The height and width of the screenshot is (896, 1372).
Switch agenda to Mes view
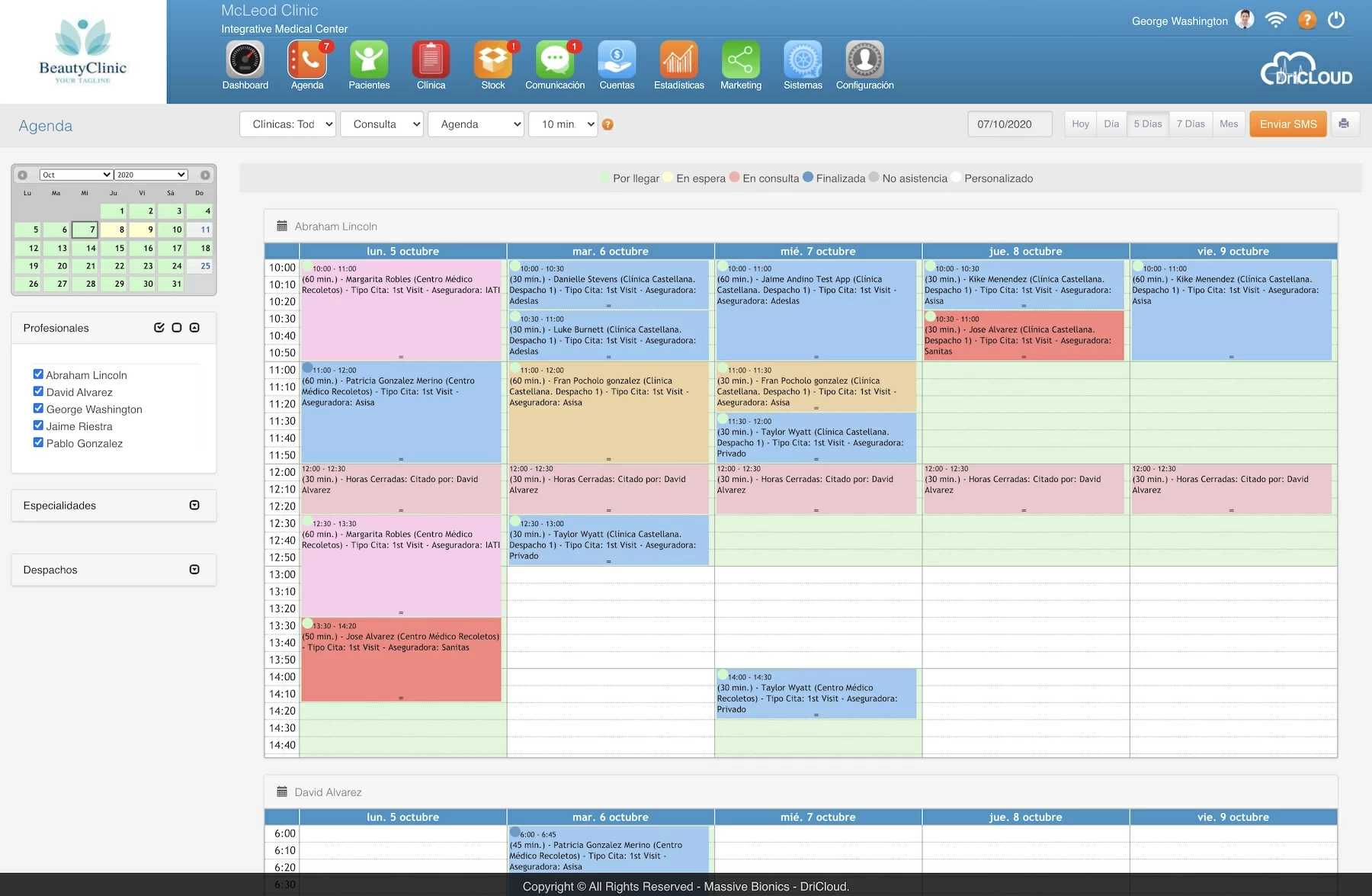click(x=1229, y=124)
